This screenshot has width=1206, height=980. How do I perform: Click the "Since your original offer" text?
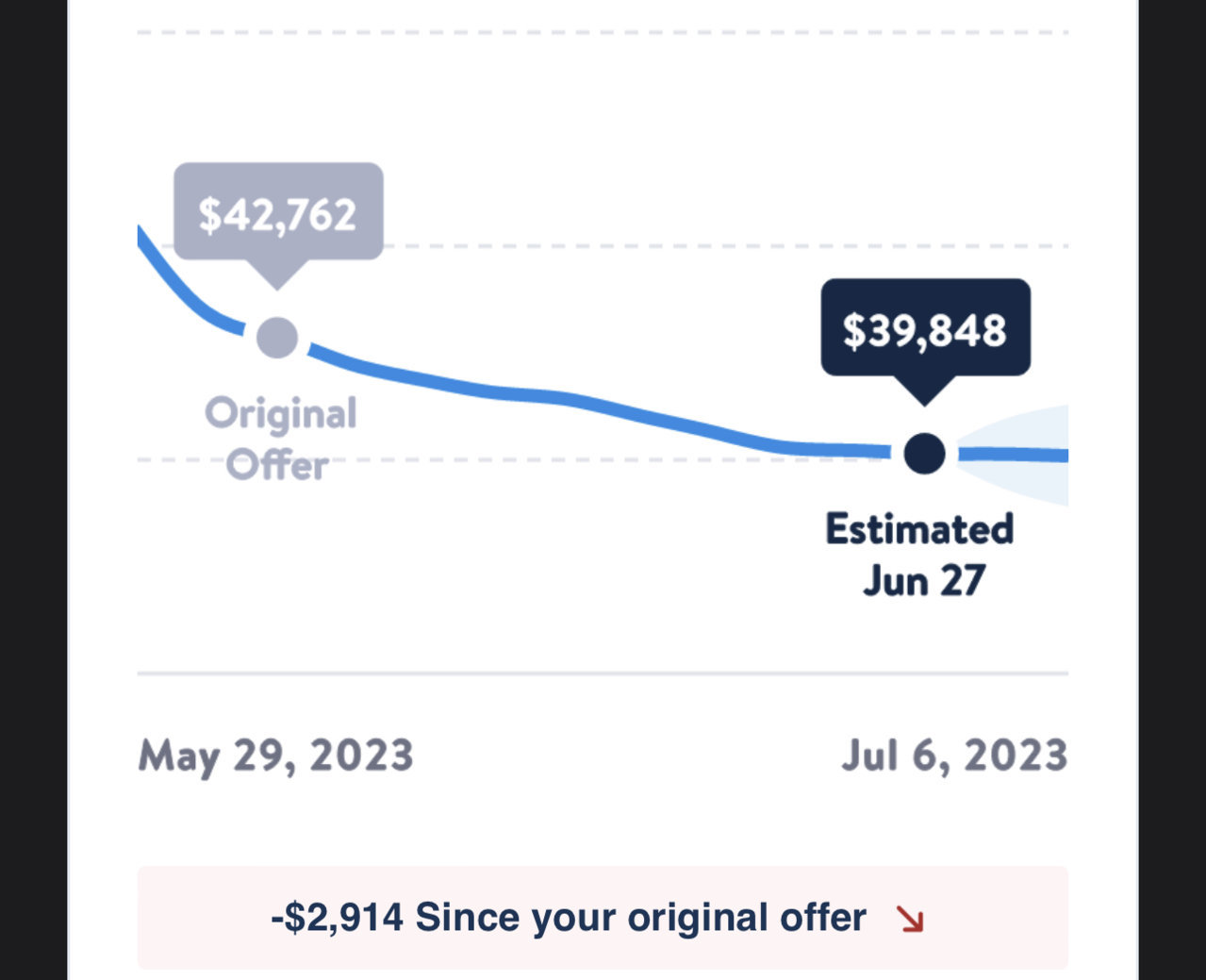coord(641,918)
